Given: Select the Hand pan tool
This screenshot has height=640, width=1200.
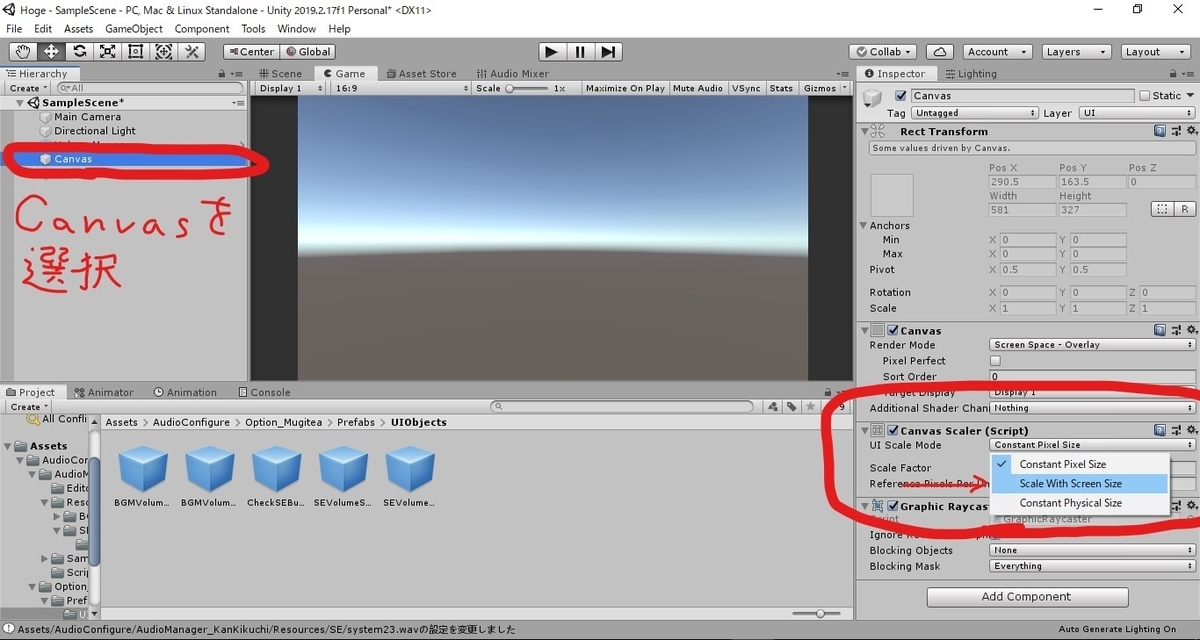Looking at the screenshot, I should (x=22, y=51).
